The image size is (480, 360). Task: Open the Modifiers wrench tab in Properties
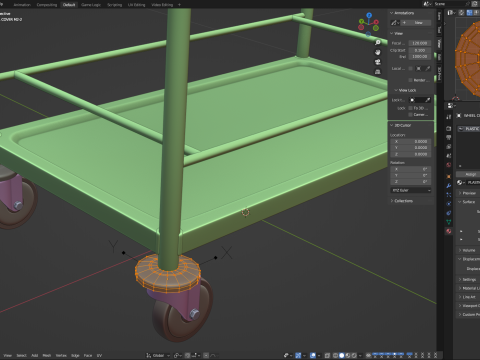coord(449,186)
